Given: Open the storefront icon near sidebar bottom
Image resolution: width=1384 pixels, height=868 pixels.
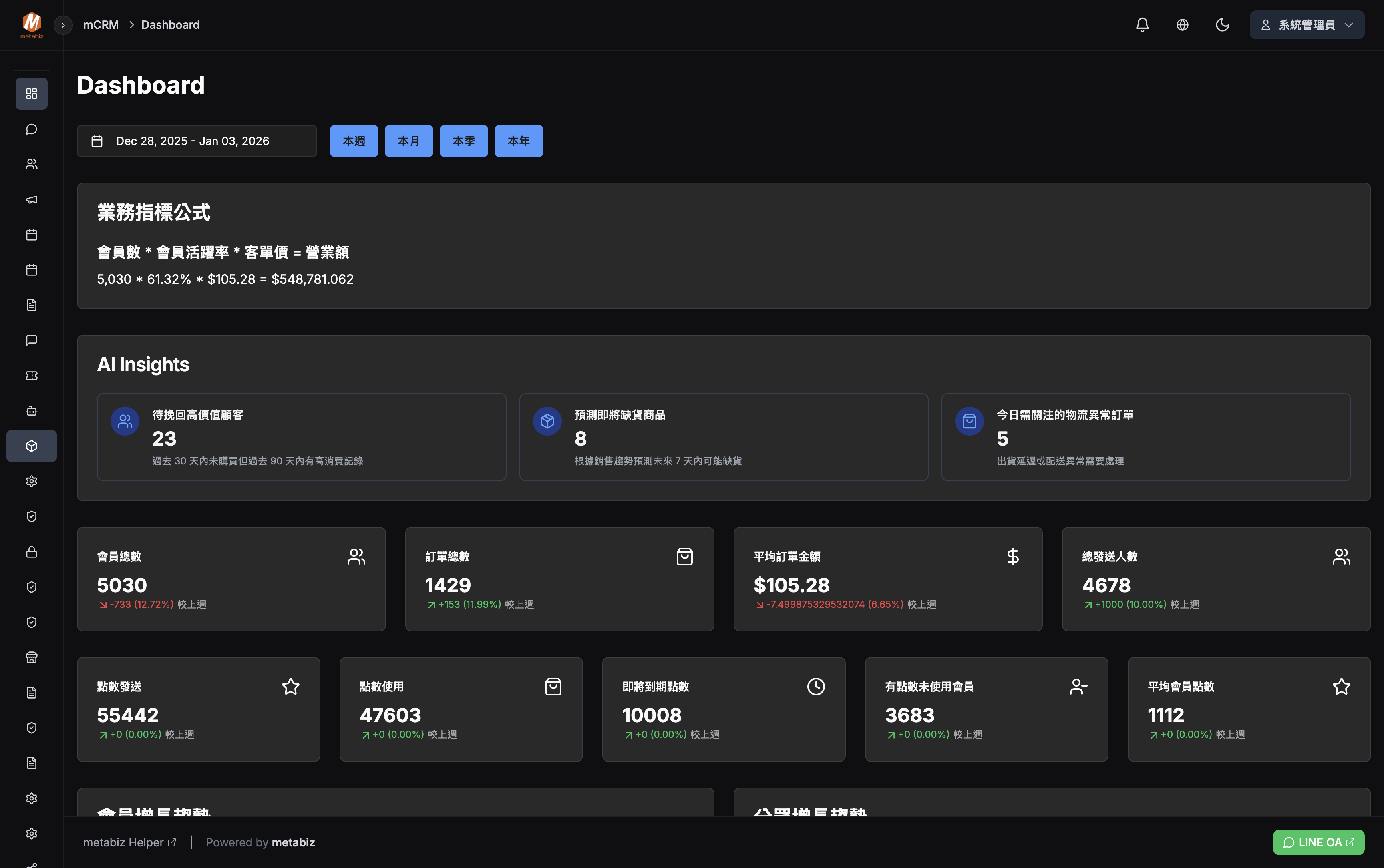Looking at the screenshot, I should [32, 657].
